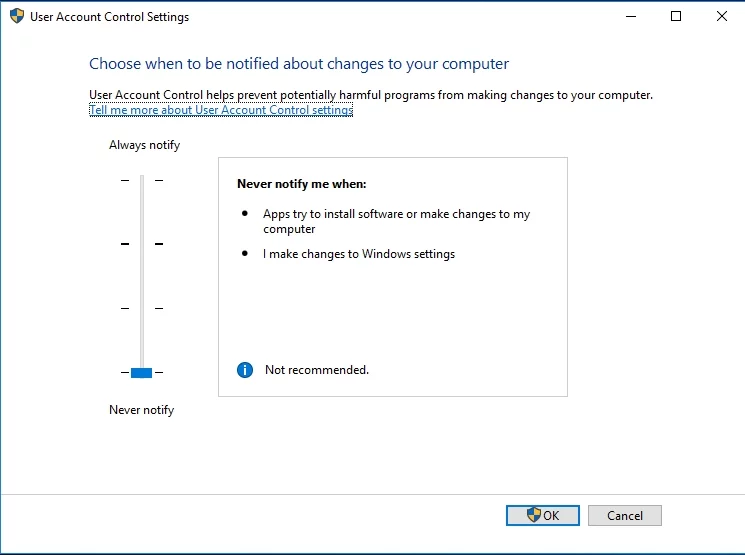Close the User Account Control Settings window
Viewport: 745px width, 555px height.
[721, 16]
